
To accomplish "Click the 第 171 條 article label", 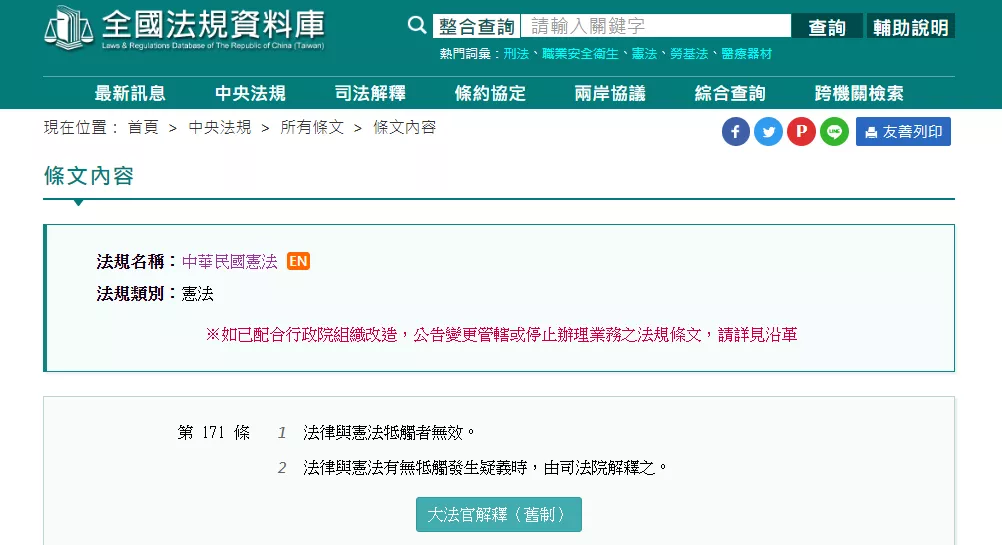I will (213, 433).
